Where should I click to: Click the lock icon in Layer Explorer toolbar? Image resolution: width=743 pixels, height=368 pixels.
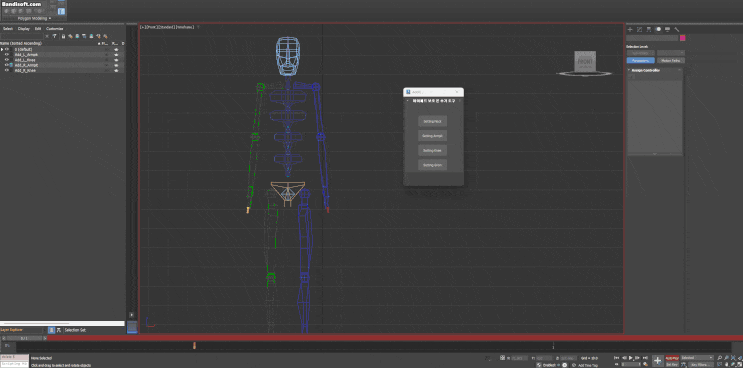coord(63,36)
